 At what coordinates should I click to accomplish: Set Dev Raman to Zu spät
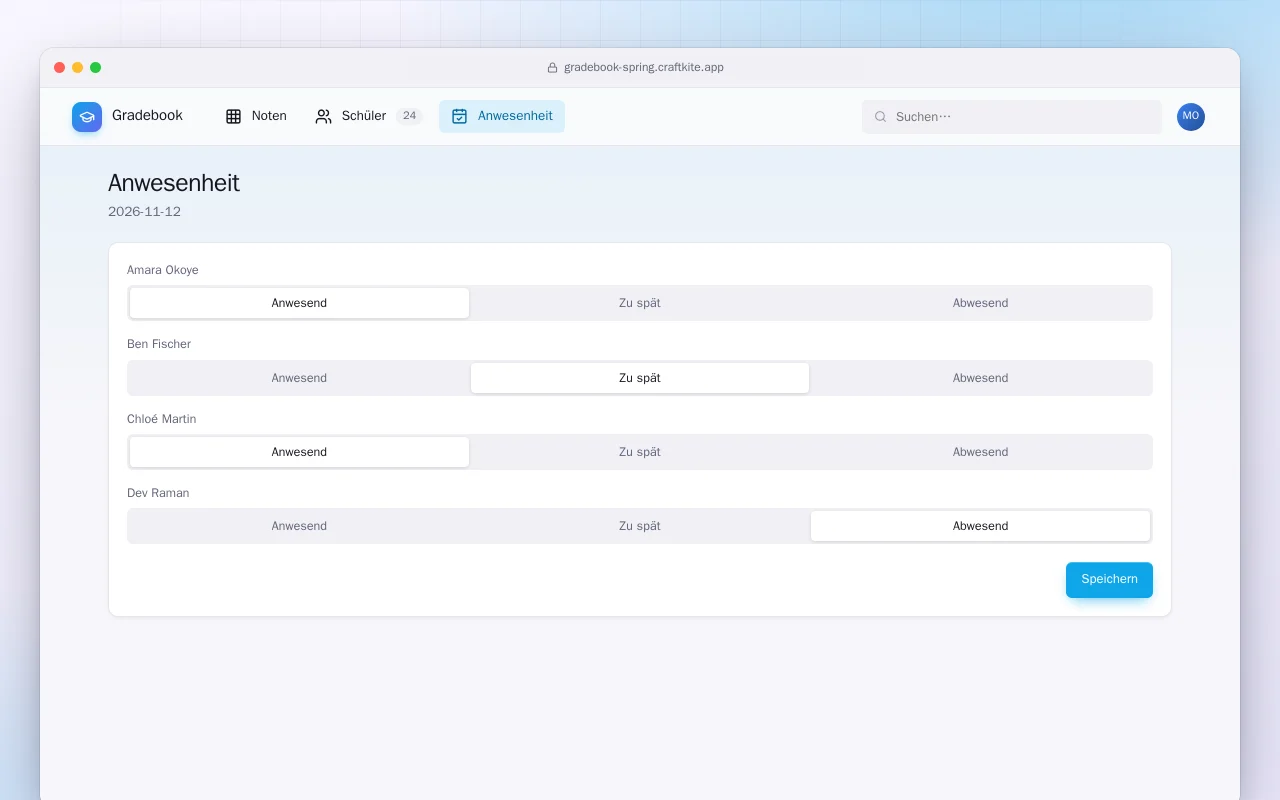[x=640, y=526]
